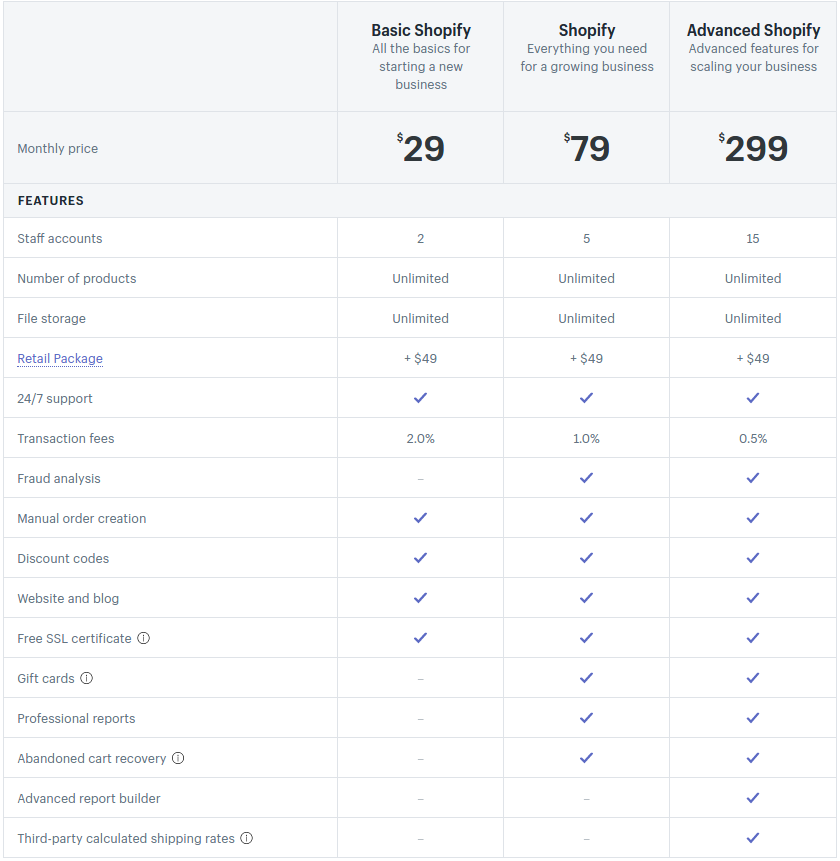Screen dimensions: 840x861
Task: Click the Third-party shipping rates checkmark under Advanced Shopify
Action: [753, 838]
